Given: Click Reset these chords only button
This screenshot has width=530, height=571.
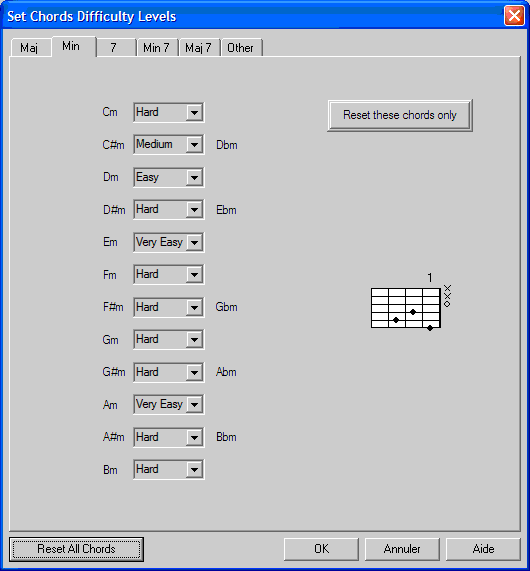Looking at the screenshot, I should click(x=400, y=115).
